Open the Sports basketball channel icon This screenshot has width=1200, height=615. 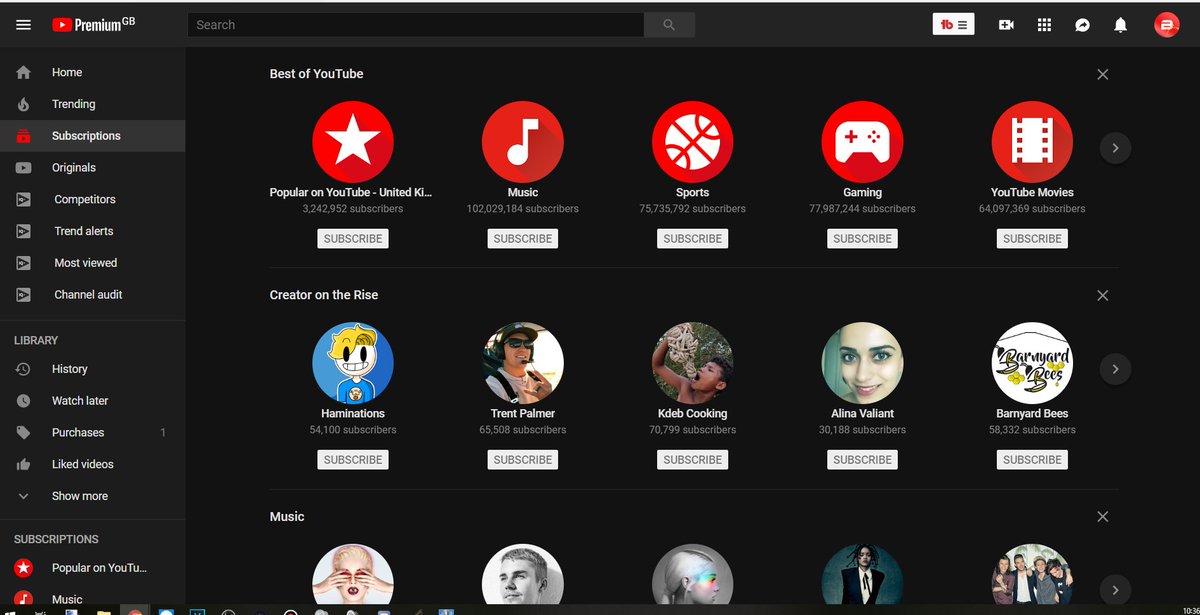pyautogui.click(x=693, y=142)
